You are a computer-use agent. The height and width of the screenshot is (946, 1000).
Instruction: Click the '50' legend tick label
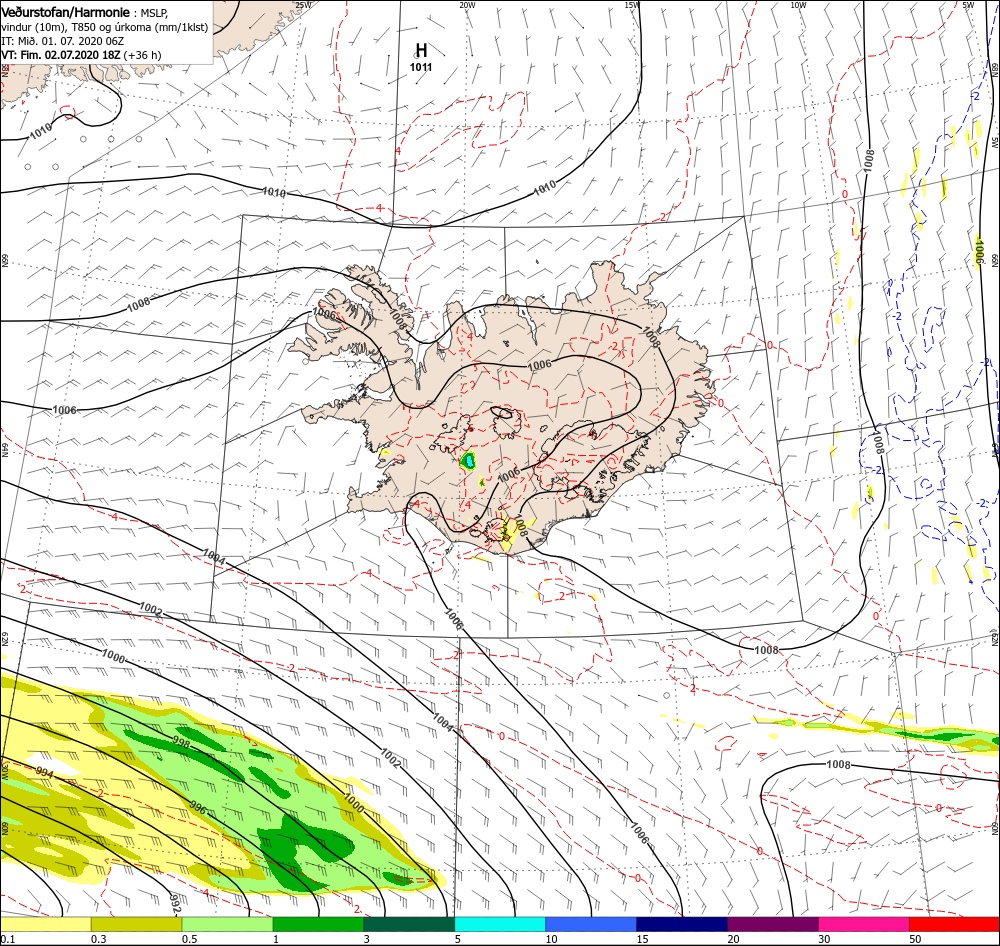[x=915, y=939]
